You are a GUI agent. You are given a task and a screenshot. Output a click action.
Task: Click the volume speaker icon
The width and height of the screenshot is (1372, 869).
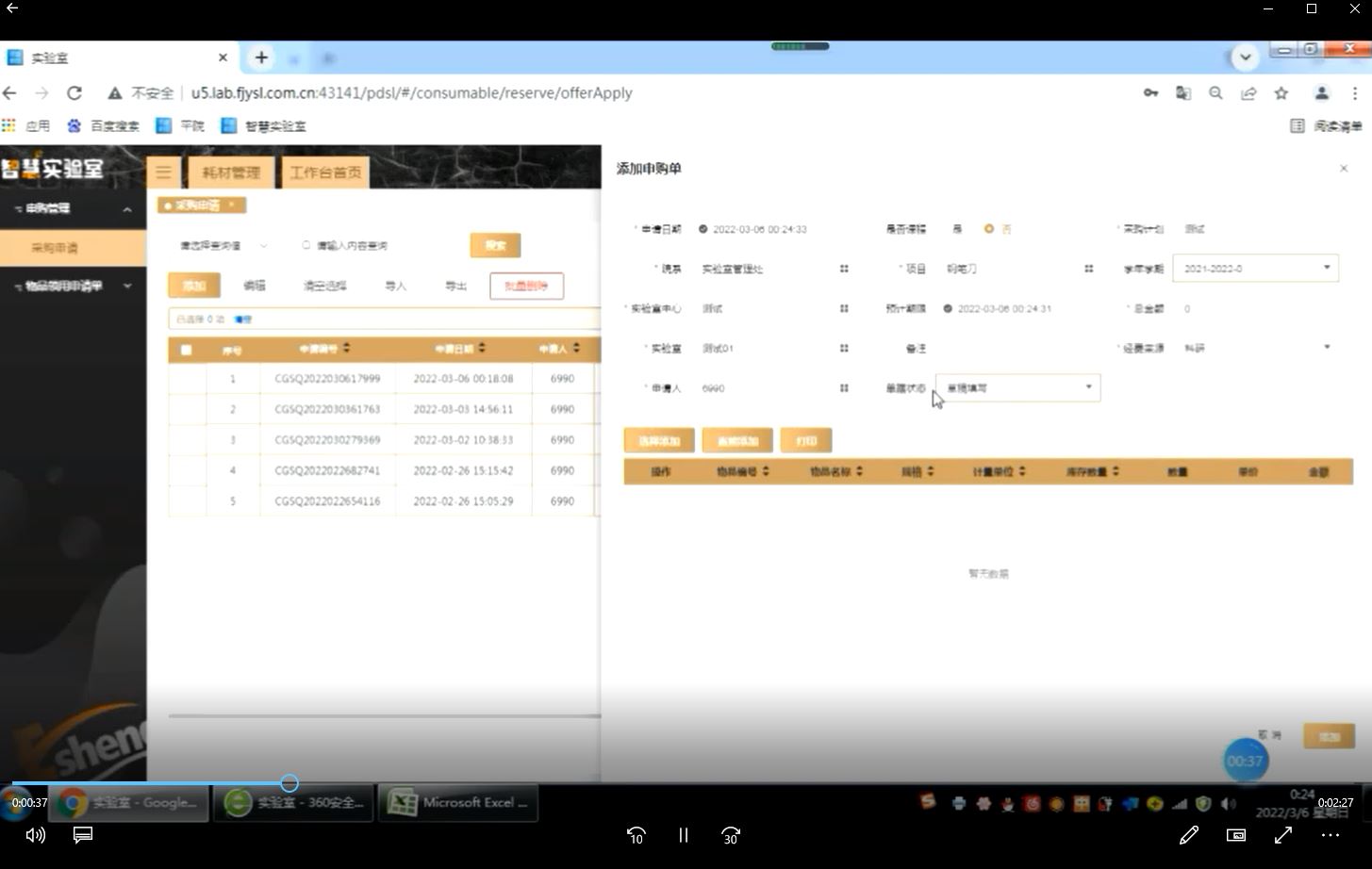point(36,835)
